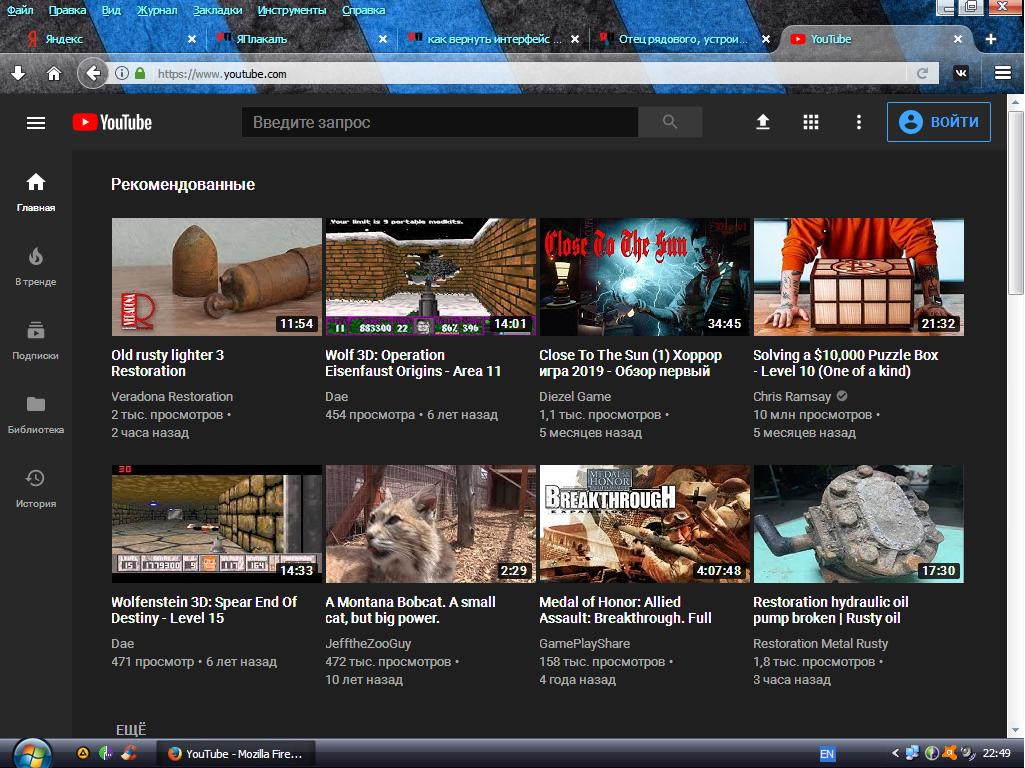Click the ВОЙТИ sign-in button
This screenshot has width=1025, height=768.
click(x=938, y=122)
